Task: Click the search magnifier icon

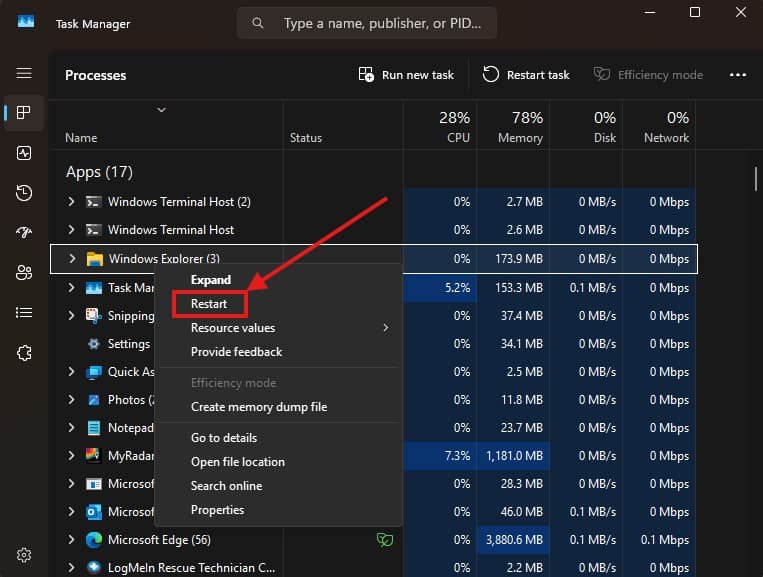Action: click(258, 23)
